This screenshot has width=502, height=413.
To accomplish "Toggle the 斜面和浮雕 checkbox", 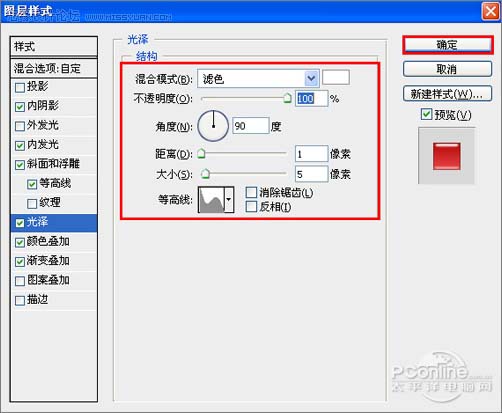I will coord(20,165).
